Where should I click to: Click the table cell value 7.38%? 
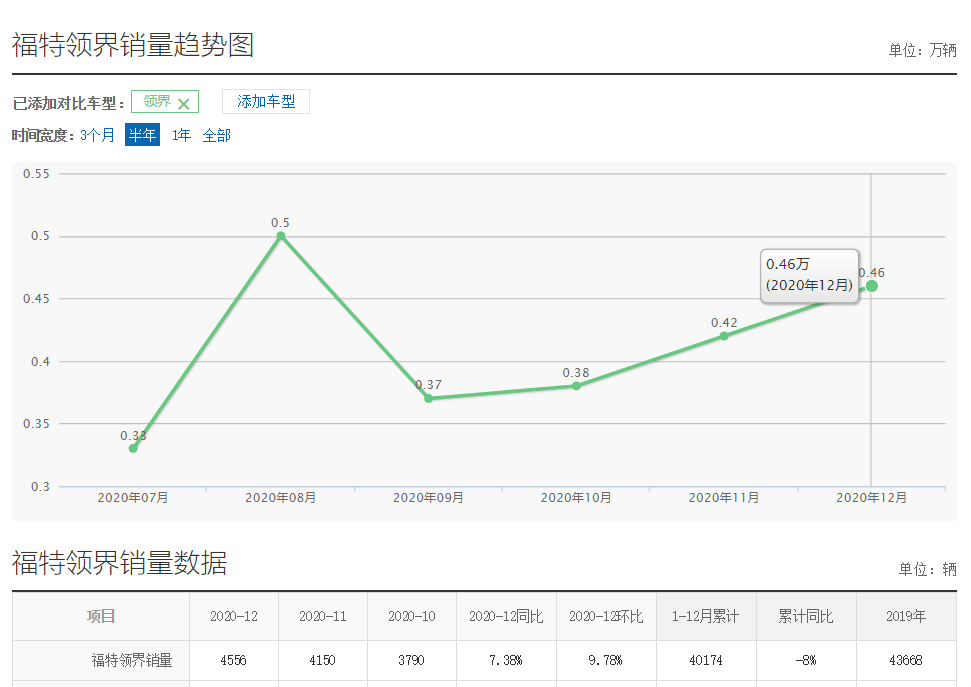(506, 660)
